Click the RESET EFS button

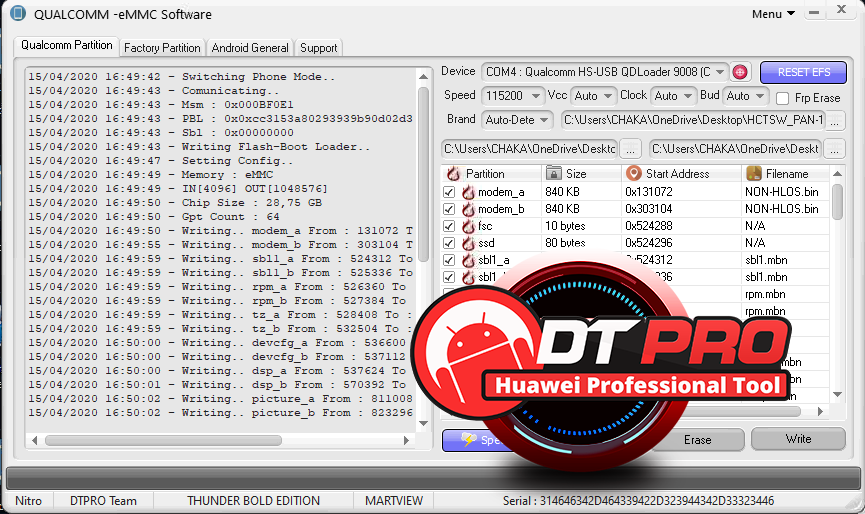(x=803, y=72)
